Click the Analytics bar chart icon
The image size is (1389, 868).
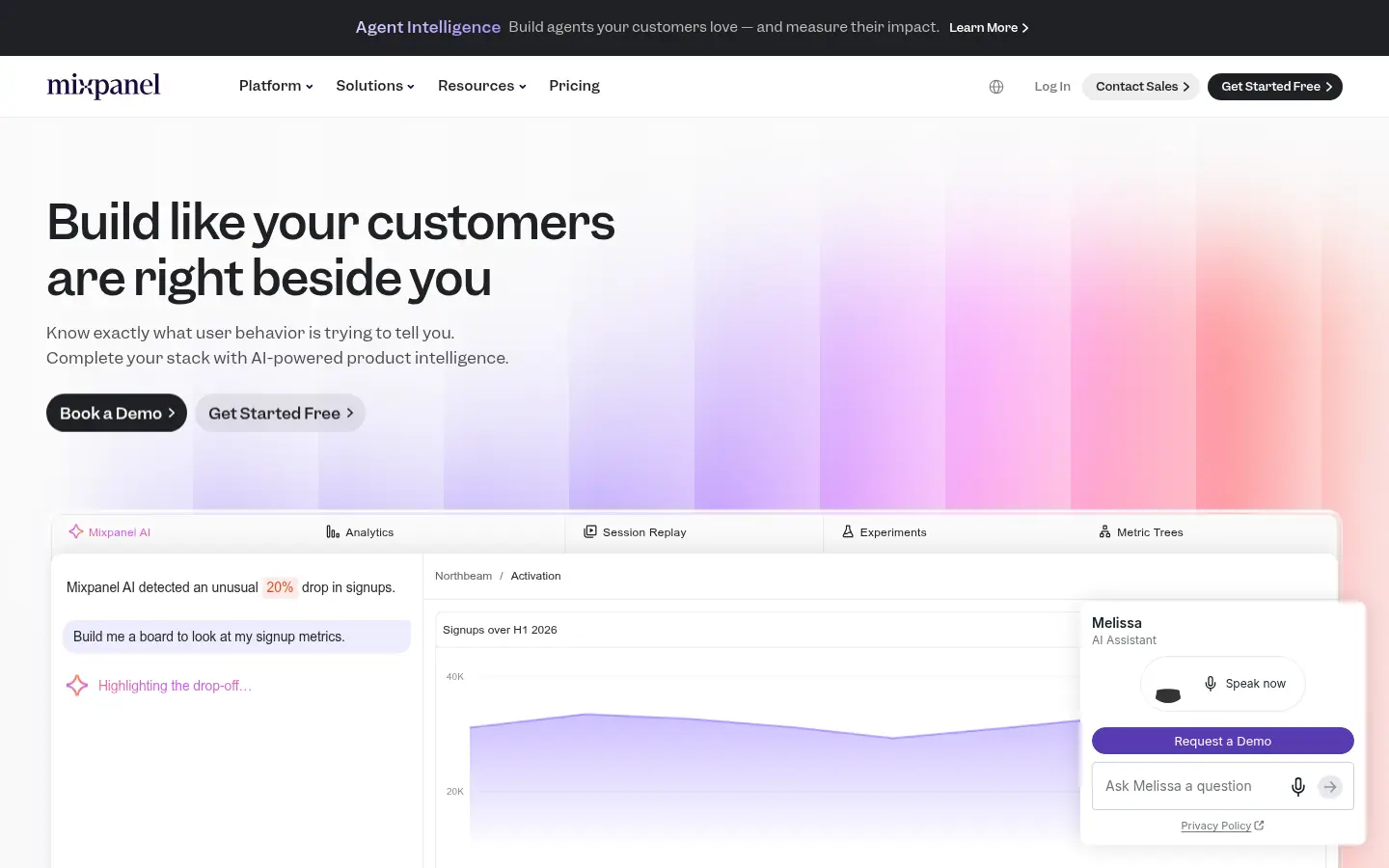point(333,531)
